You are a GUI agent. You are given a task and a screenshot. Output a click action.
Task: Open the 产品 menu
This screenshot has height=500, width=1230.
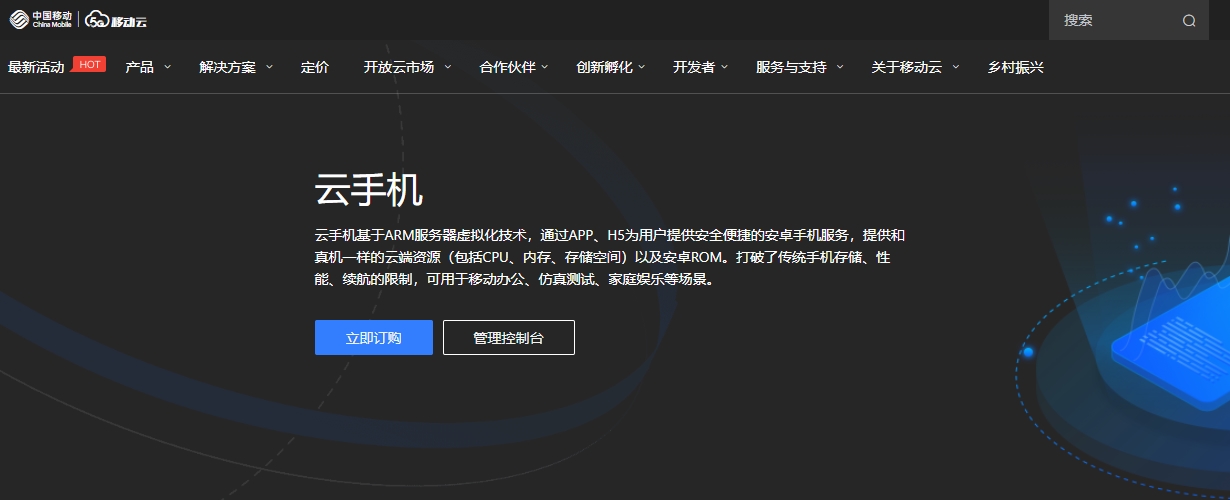(139, 67)
